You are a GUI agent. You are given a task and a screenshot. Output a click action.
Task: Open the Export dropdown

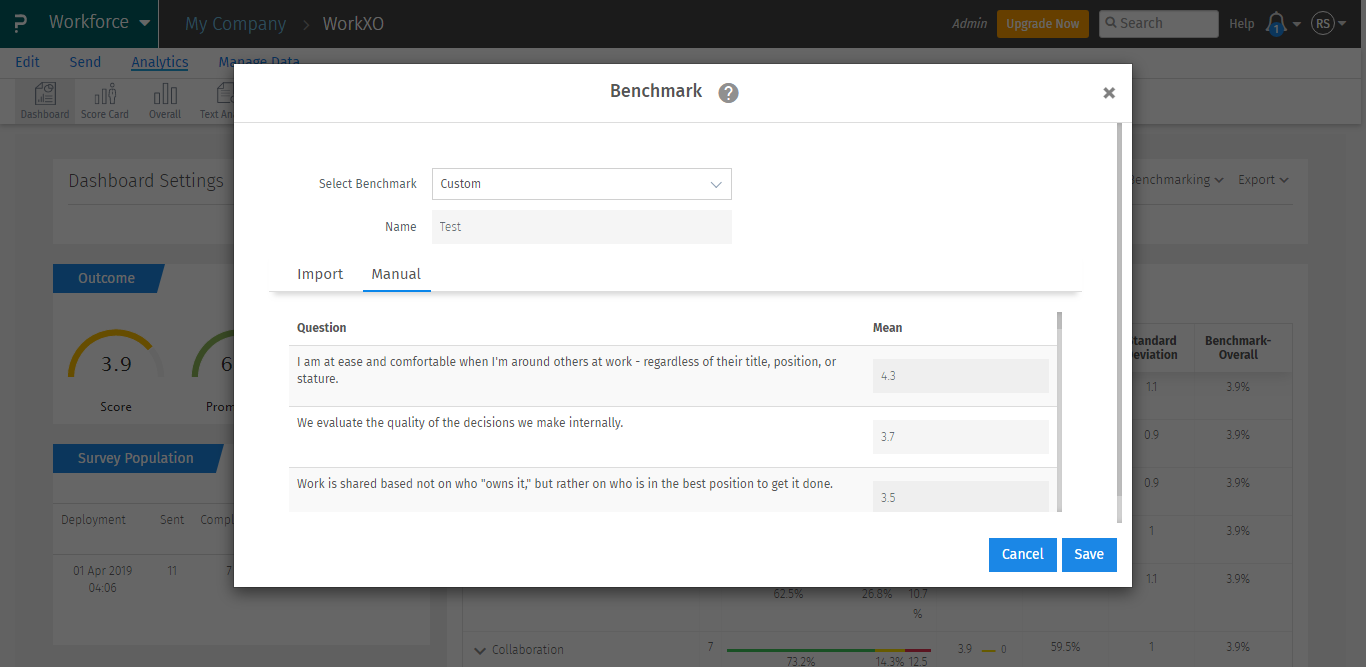1263,180
